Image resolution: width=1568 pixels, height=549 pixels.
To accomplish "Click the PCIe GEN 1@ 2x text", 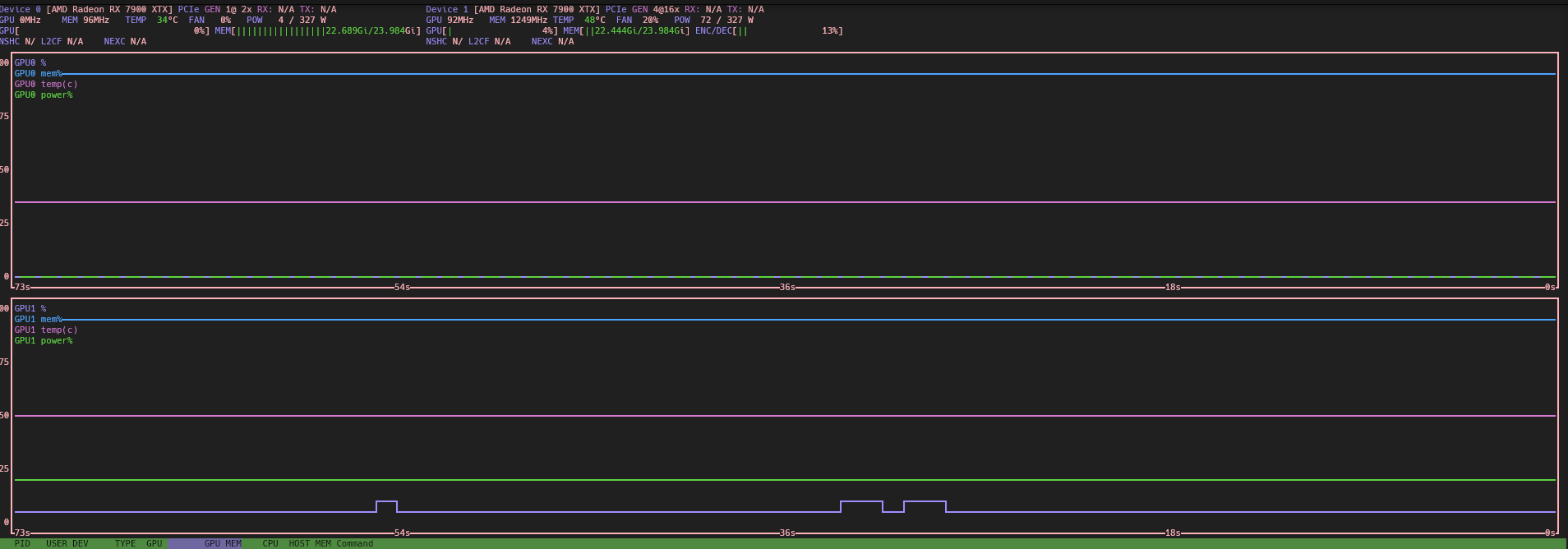I will [x=214, y=9].
